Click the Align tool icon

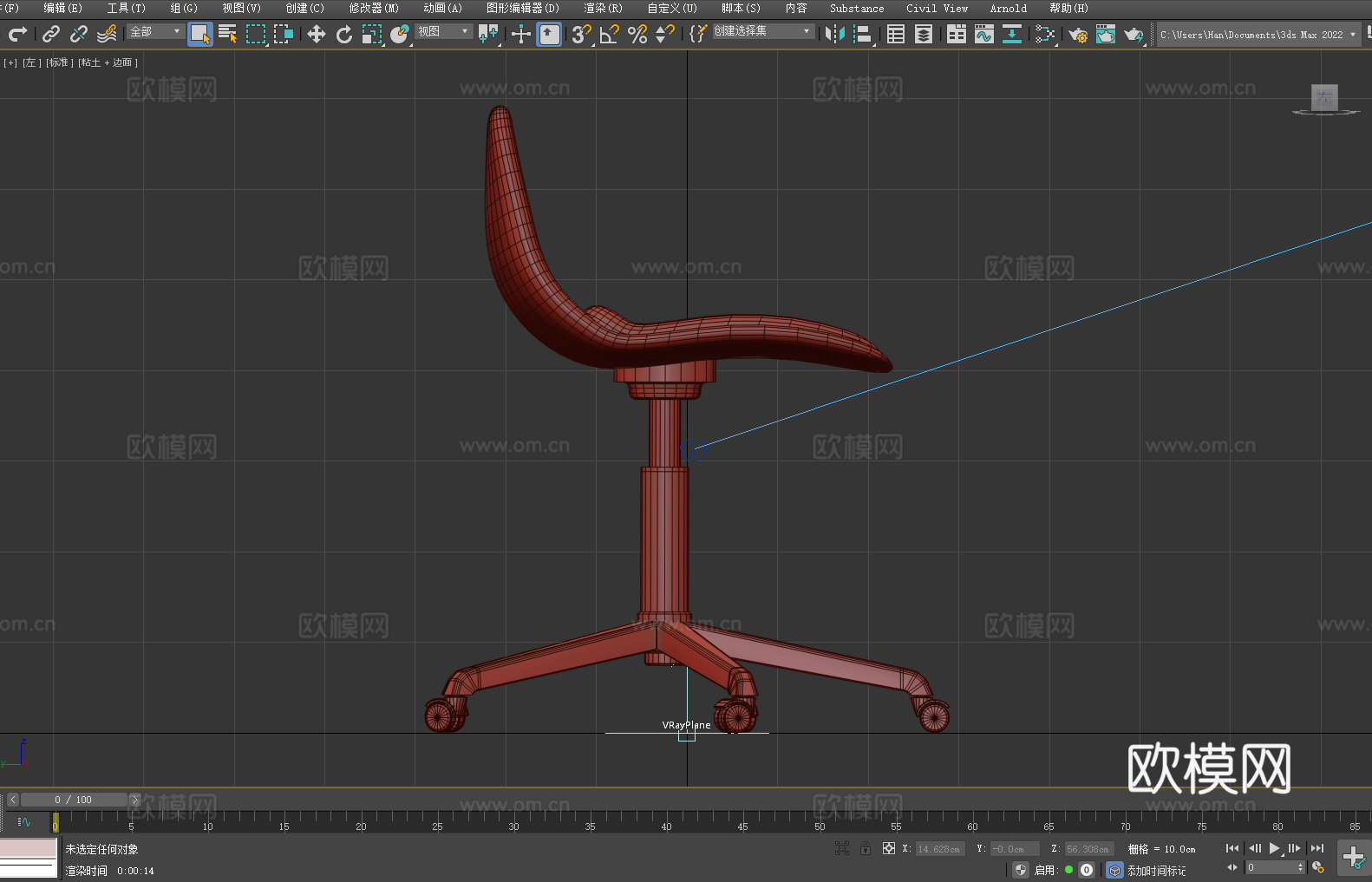coord(863,34)
